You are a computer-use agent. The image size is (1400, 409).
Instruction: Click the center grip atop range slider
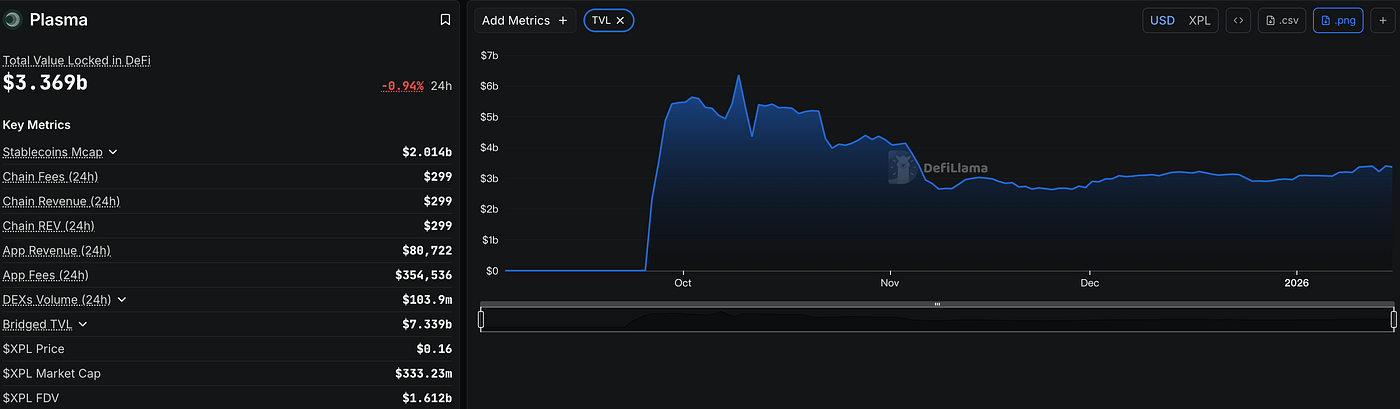pyautogui.click(x=937, y=304)
